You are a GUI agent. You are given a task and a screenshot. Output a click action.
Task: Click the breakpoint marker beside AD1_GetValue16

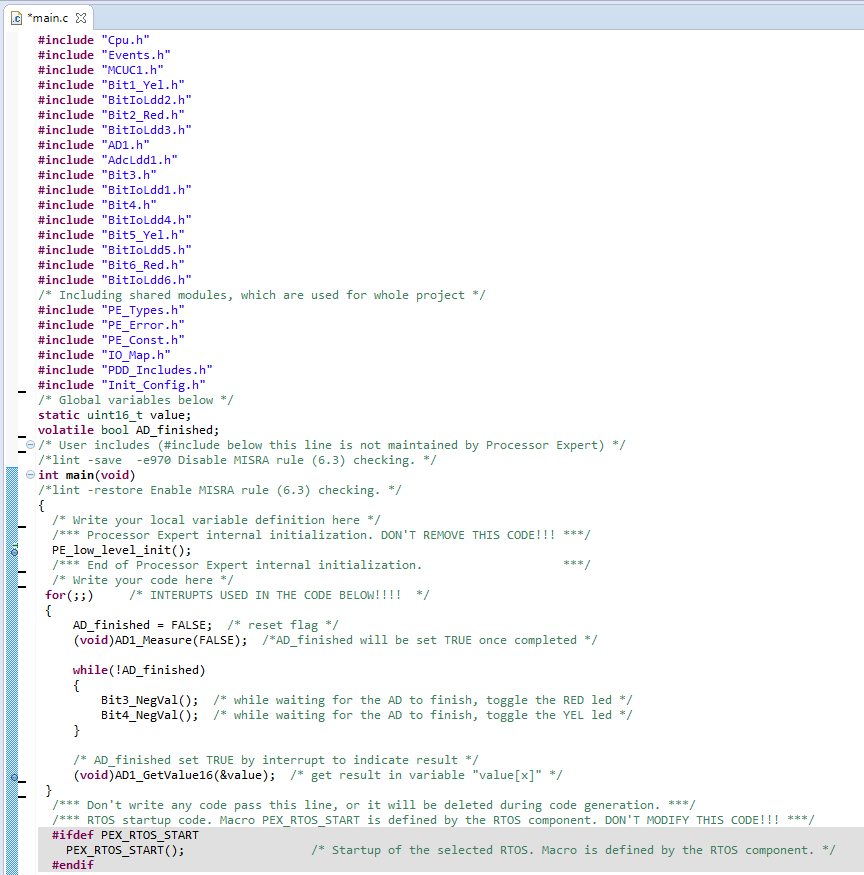15,777
